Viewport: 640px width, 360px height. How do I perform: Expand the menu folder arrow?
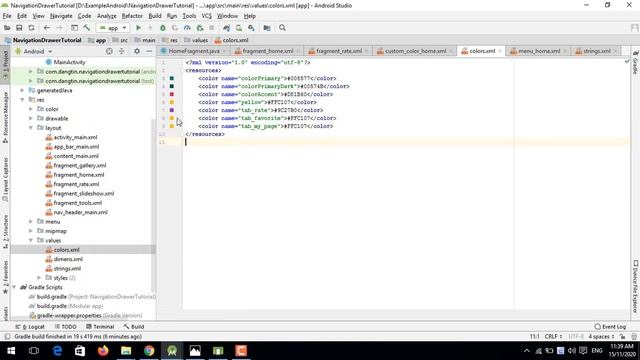tap(31, 222)
